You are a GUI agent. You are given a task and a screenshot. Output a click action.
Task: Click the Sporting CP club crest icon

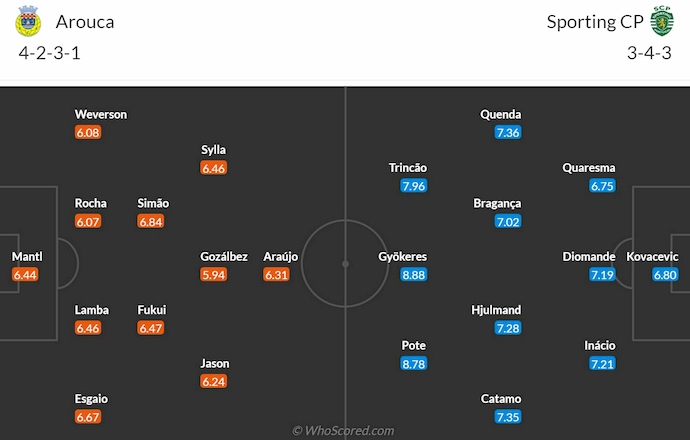tap(660, 21)
